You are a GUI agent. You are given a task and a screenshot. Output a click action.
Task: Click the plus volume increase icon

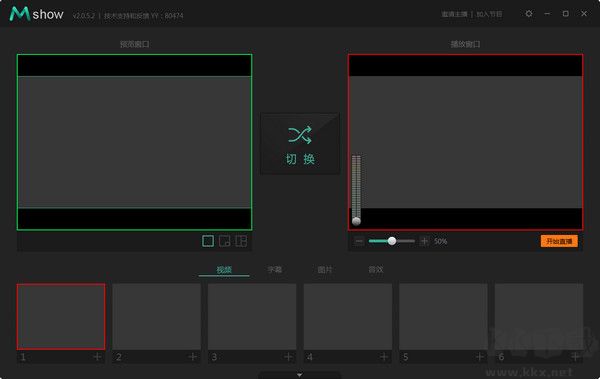[x=424, y=241]
